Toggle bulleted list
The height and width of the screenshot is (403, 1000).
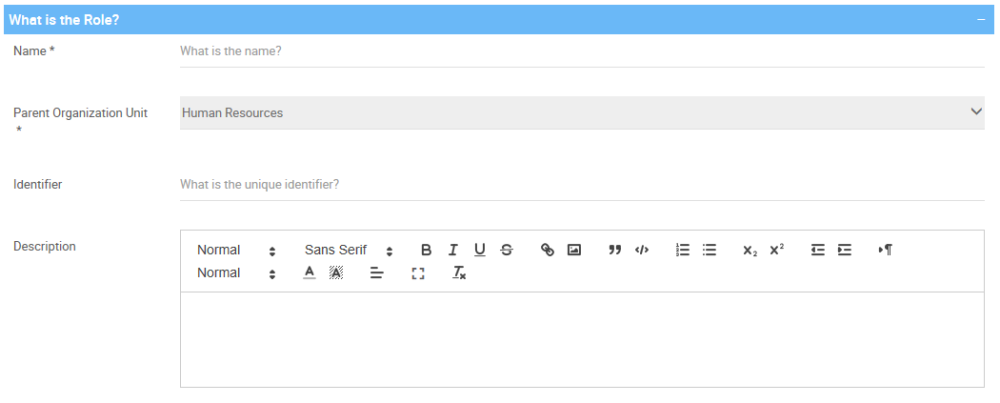(x=709, y=250)
